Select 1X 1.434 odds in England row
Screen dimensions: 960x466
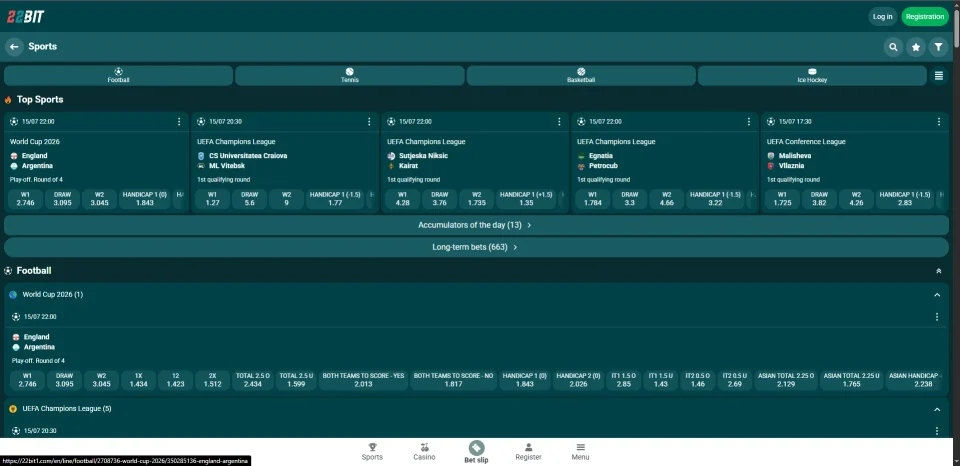[138, 380]
